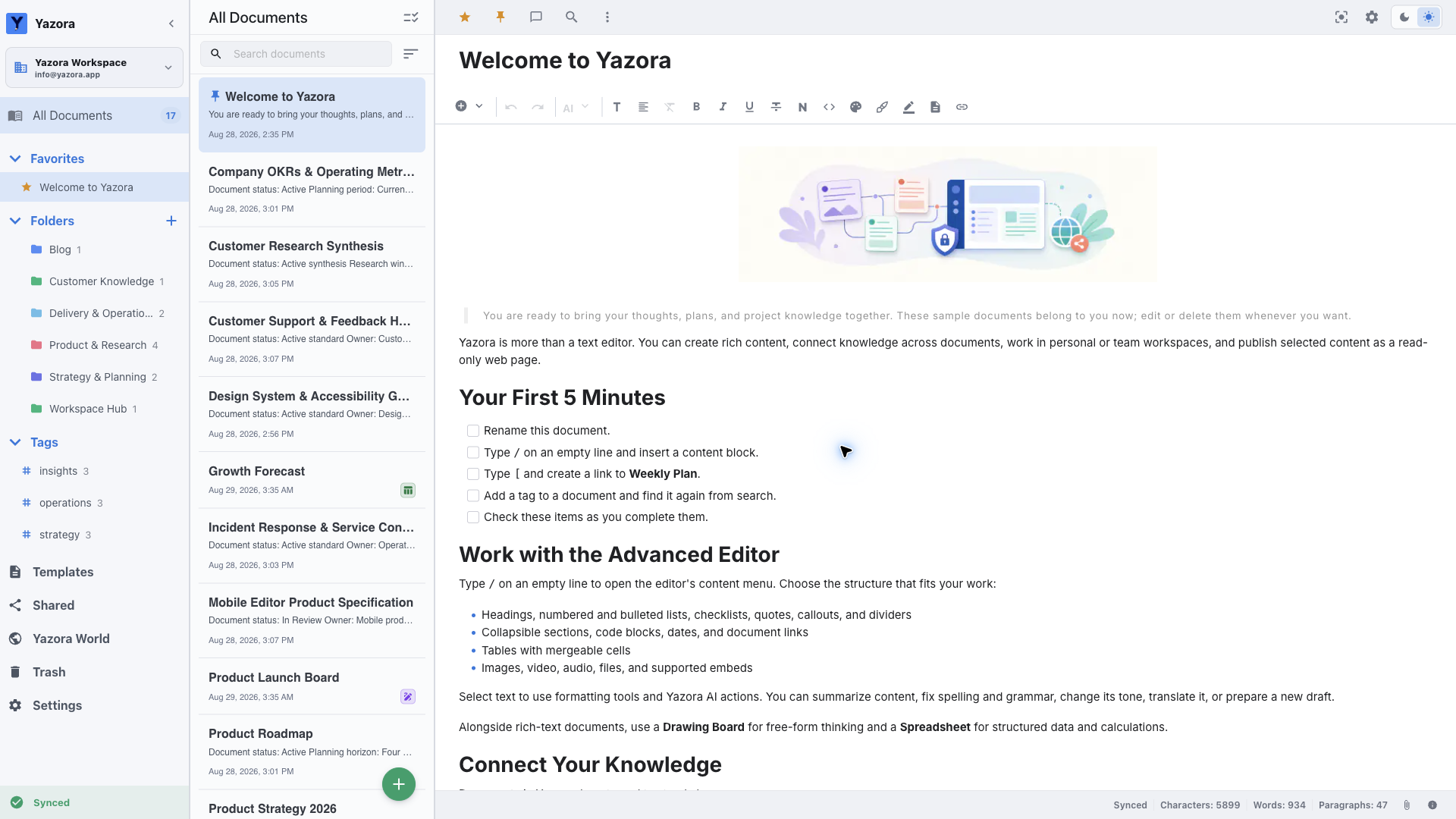Apply italic formatting

[723, 107]
